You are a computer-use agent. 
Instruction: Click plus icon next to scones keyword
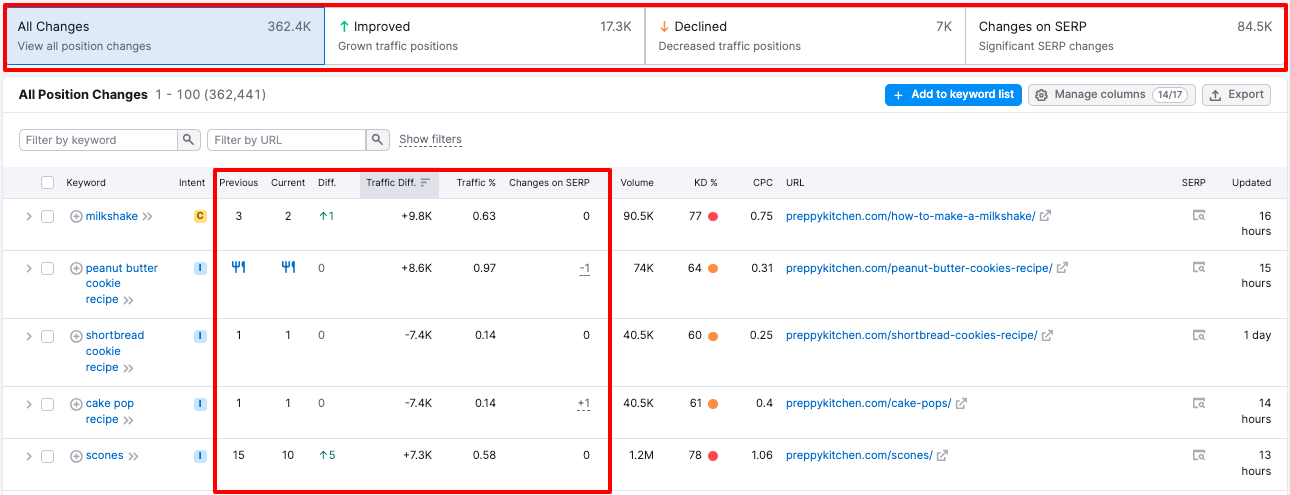point(76,456)
